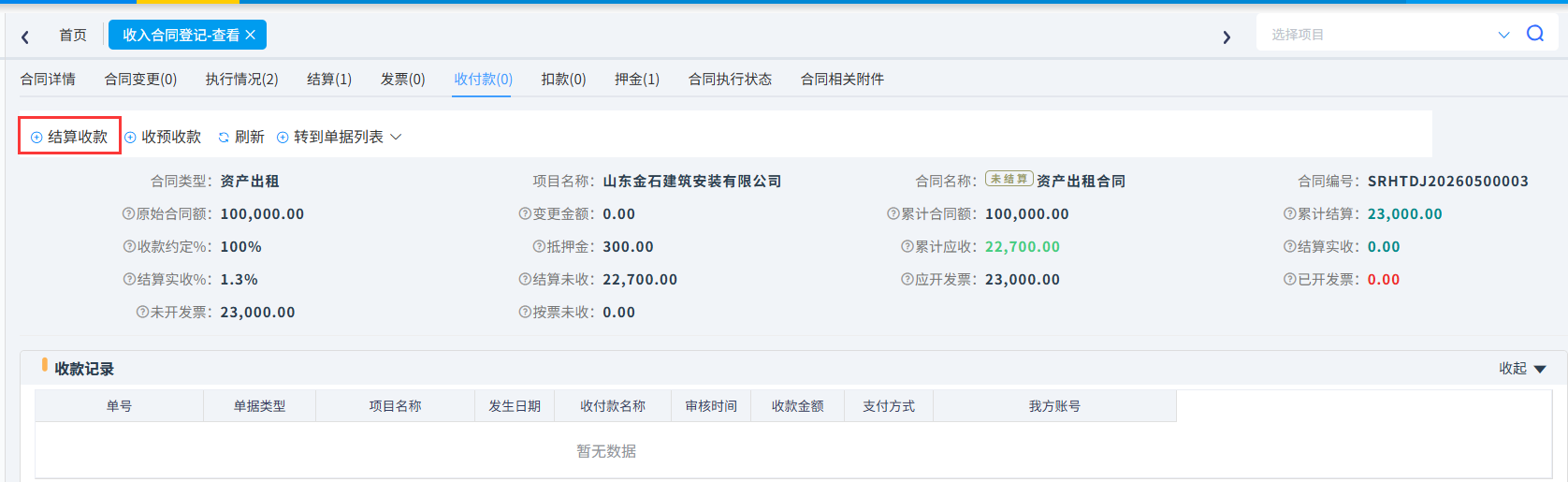The width and height of the screenshot is (1568, 482).
Task: Open the 合同执行状态 tab
Action: pos(730,80)
